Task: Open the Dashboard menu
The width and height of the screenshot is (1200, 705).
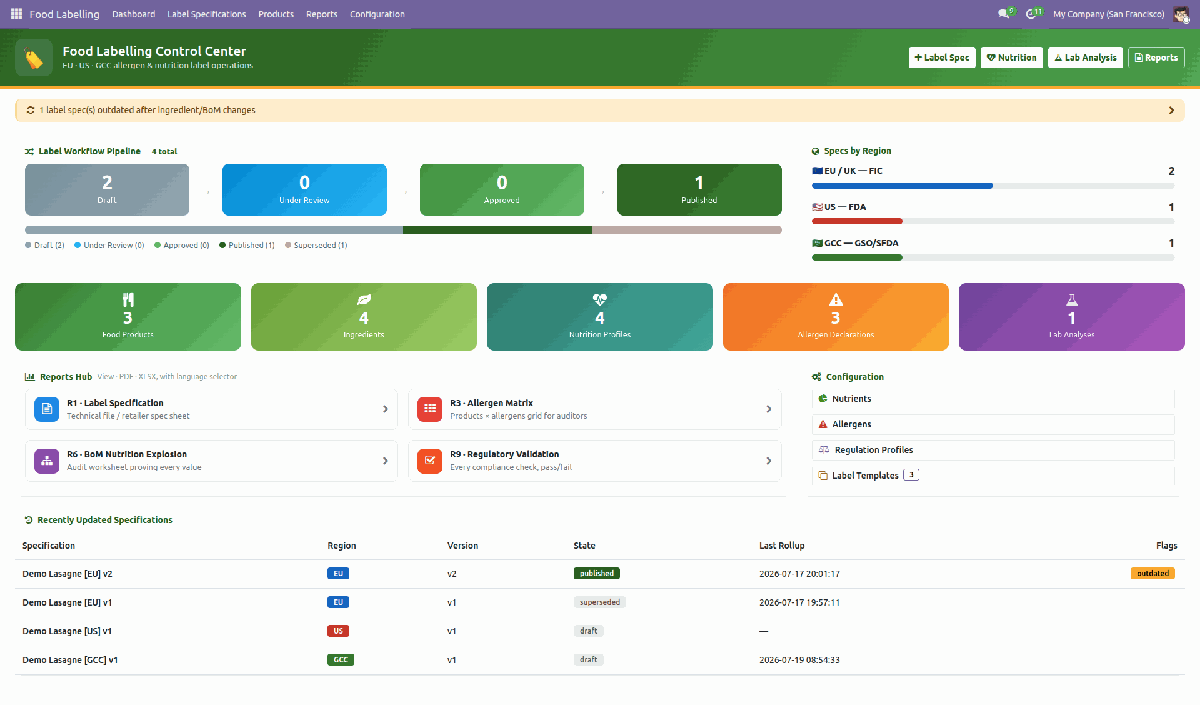Action: pos(134,14)
